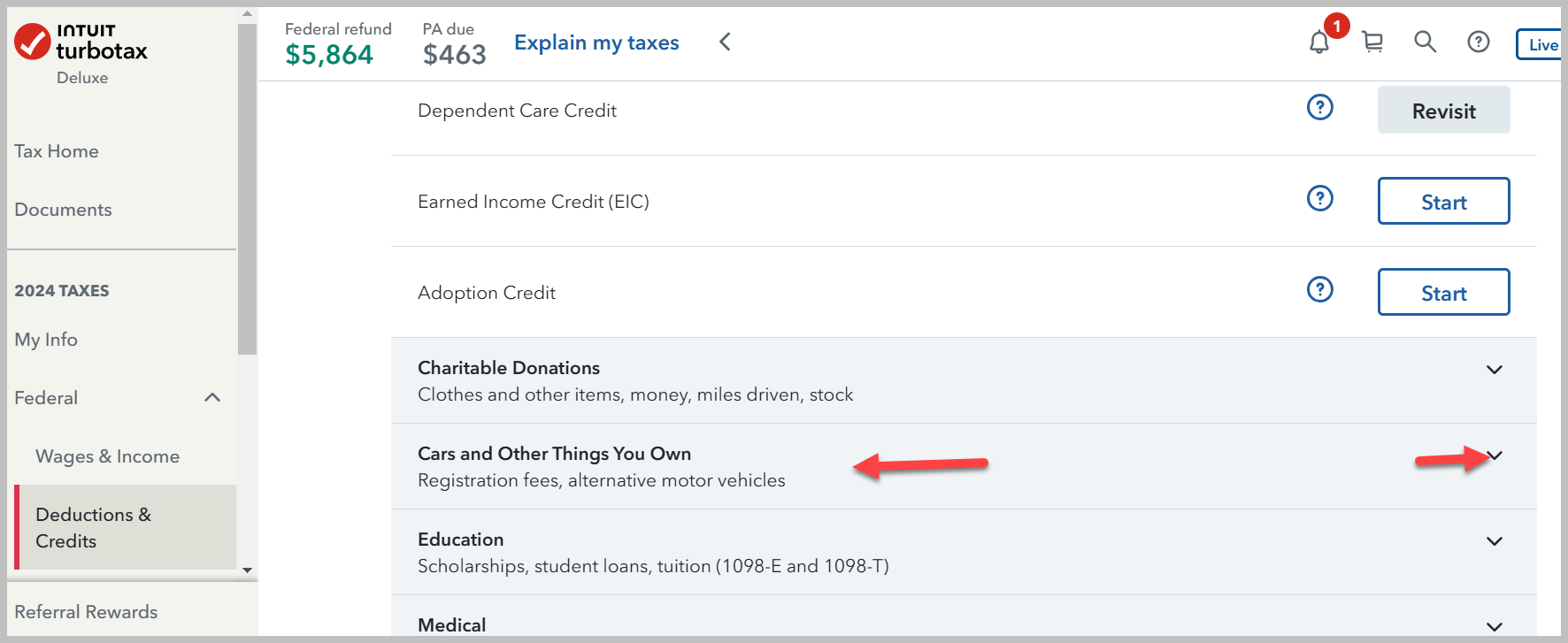Viewport: 1568px width, 643px height.
Task: Open Documents in the sidebar
Action: click(63, 210)
